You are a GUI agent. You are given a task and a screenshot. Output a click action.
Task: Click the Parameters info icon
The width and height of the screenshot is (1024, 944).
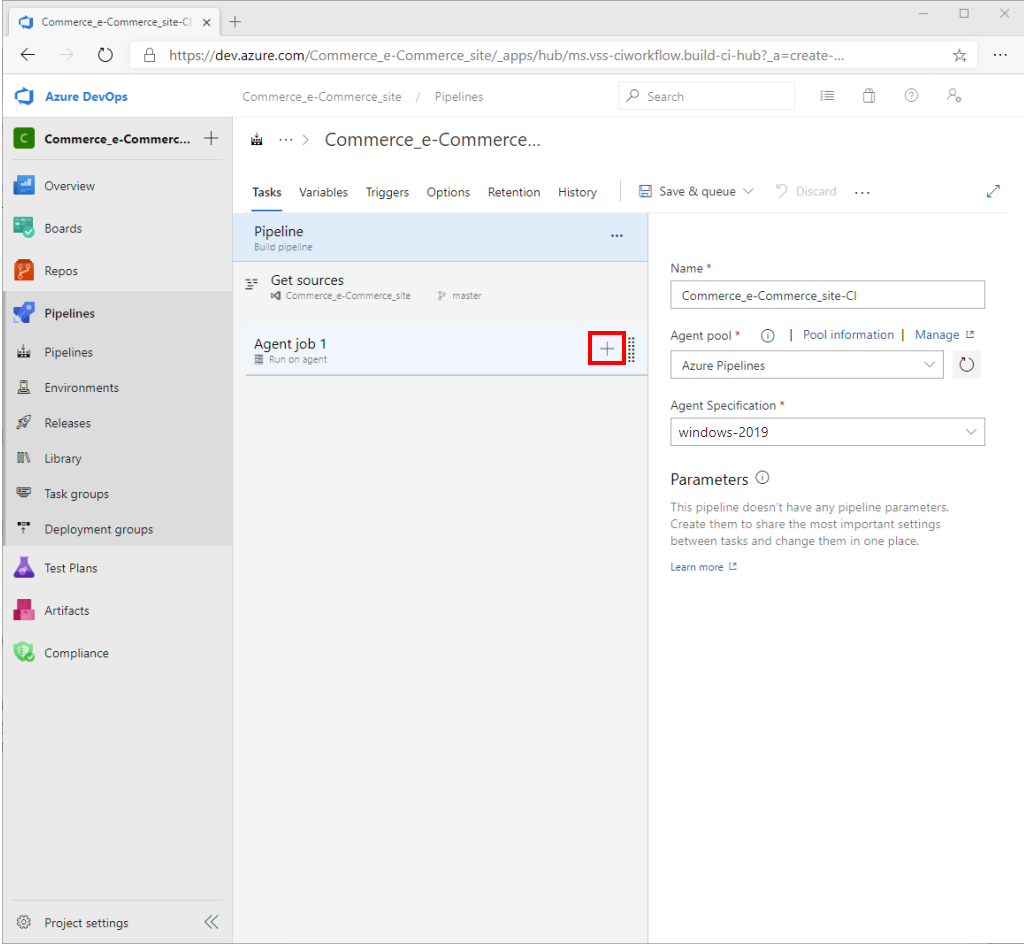click(x=761, y=479)
